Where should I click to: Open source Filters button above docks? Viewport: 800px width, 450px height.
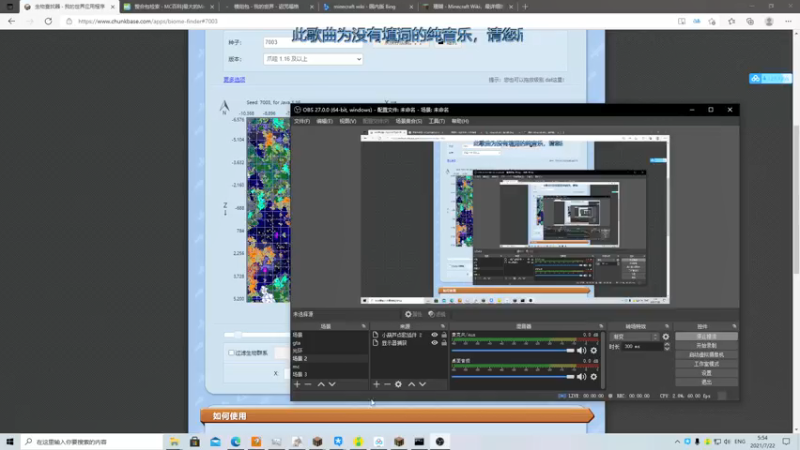[x=437, y=314]
